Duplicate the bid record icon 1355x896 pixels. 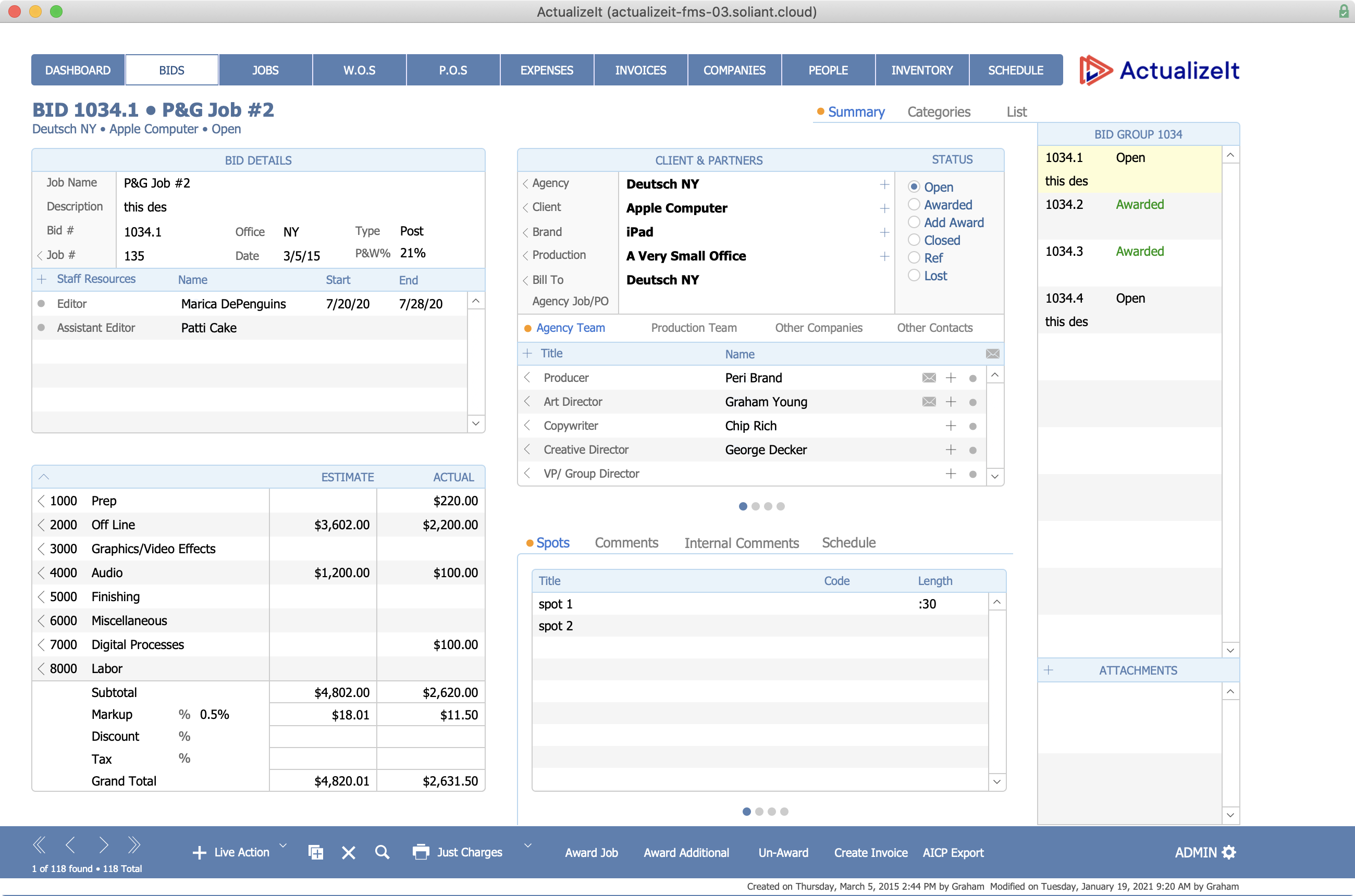pos(316,853)
